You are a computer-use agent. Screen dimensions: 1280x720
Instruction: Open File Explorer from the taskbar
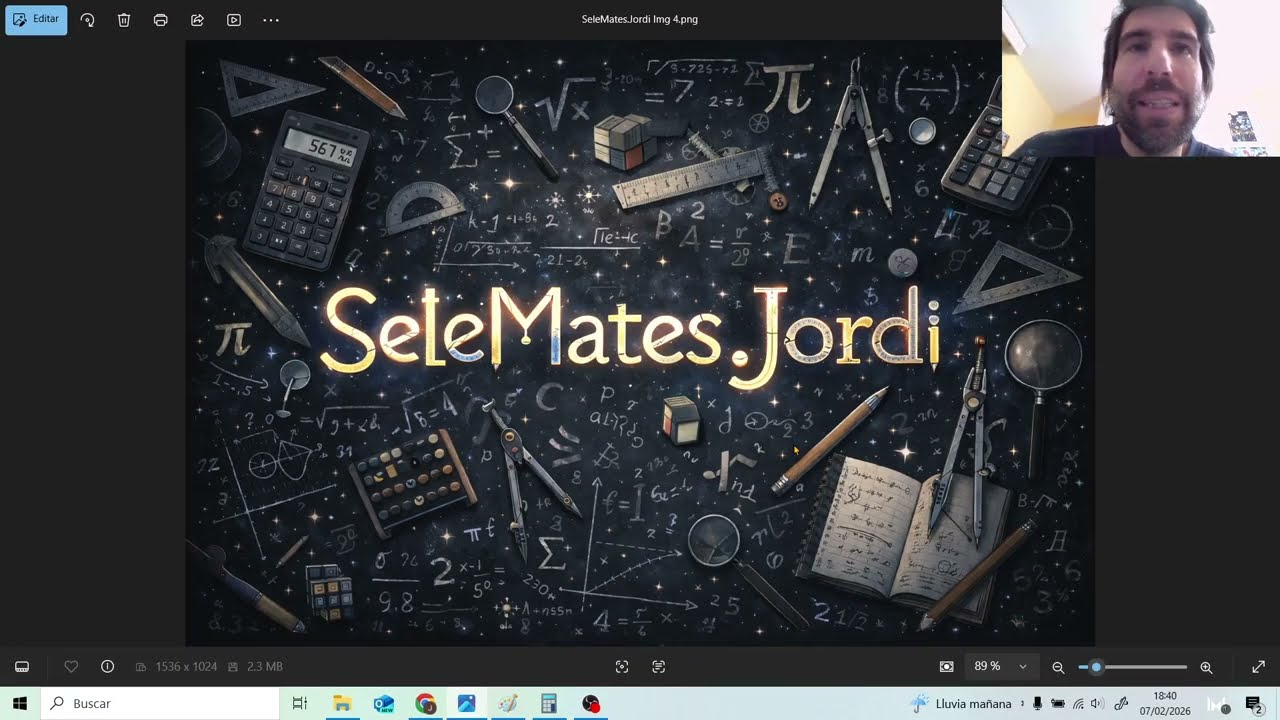(342, 704)
